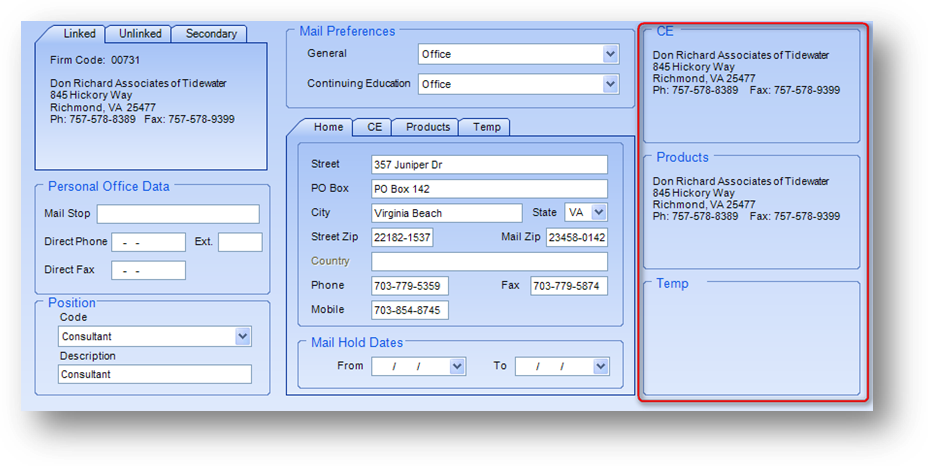Open the Temp address tab
Screen dimensions: 928x466
486,127
